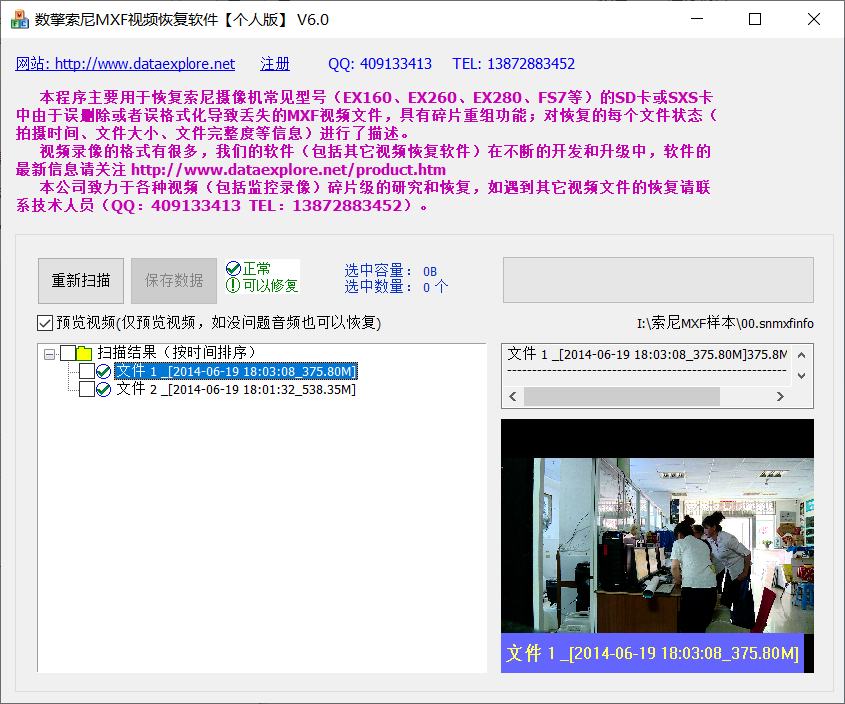
Task: Click the 选中数量 0 个 label
Action: (x=396, y=287)
